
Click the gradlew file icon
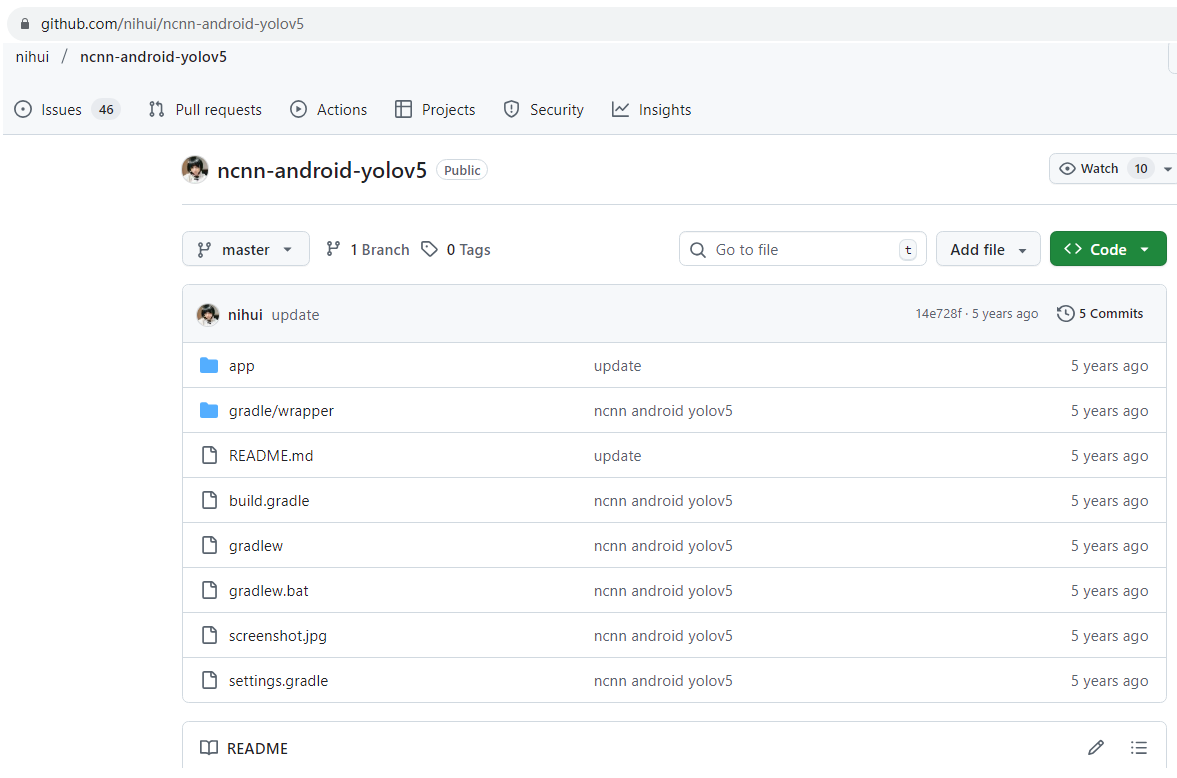pos(209,545)
